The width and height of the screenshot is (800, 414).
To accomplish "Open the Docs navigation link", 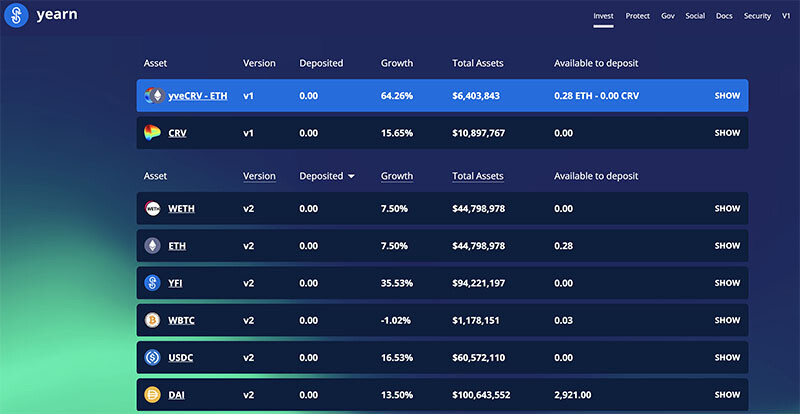I will point(724,16).
